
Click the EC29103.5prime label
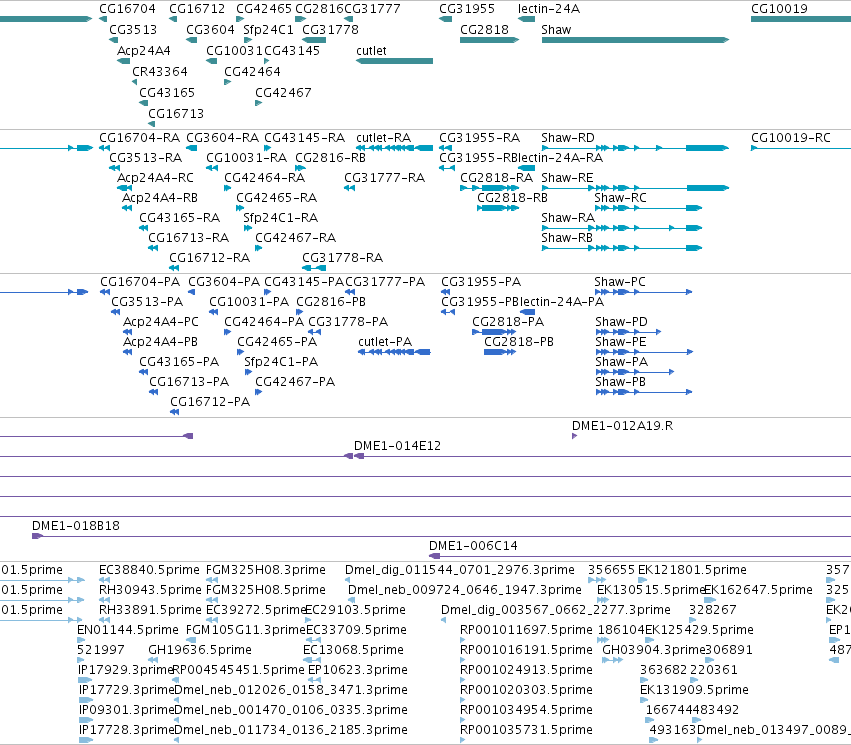click(355, 610)
